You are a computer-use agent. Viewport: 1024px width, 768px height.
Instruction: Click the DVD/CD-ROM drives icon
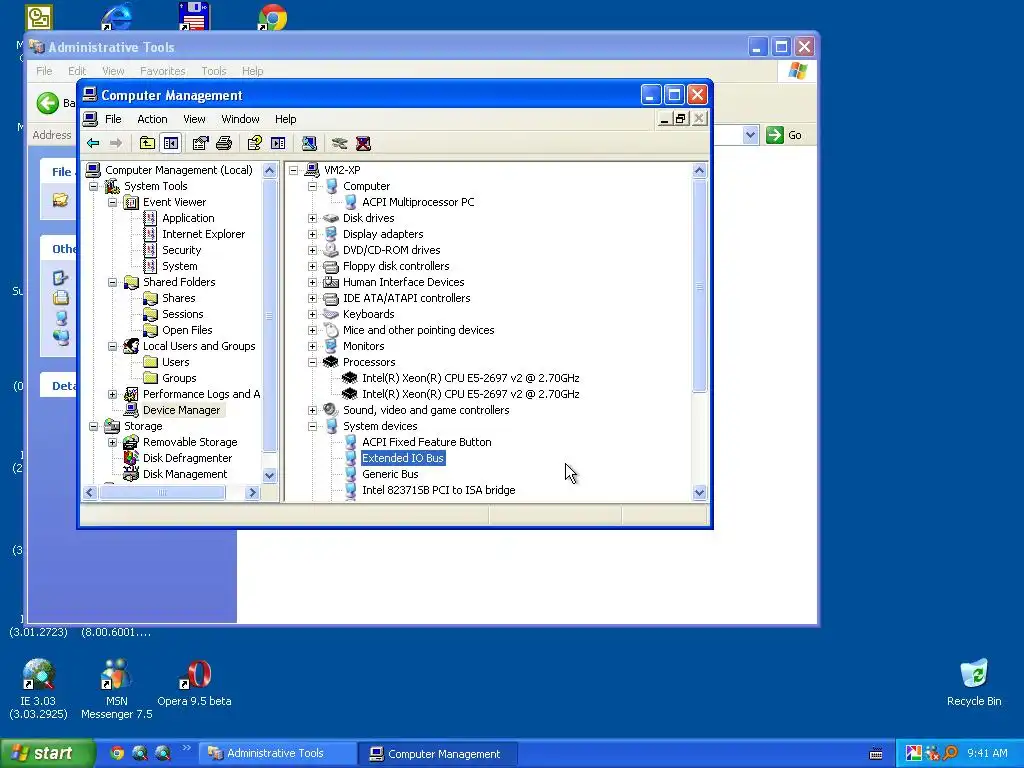click(x=331, y=250)
